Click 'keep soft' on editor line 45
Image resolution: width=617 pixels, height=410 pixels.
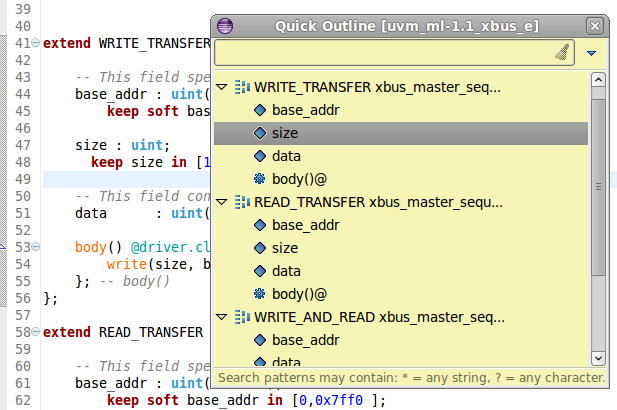[x=143, y=111]
